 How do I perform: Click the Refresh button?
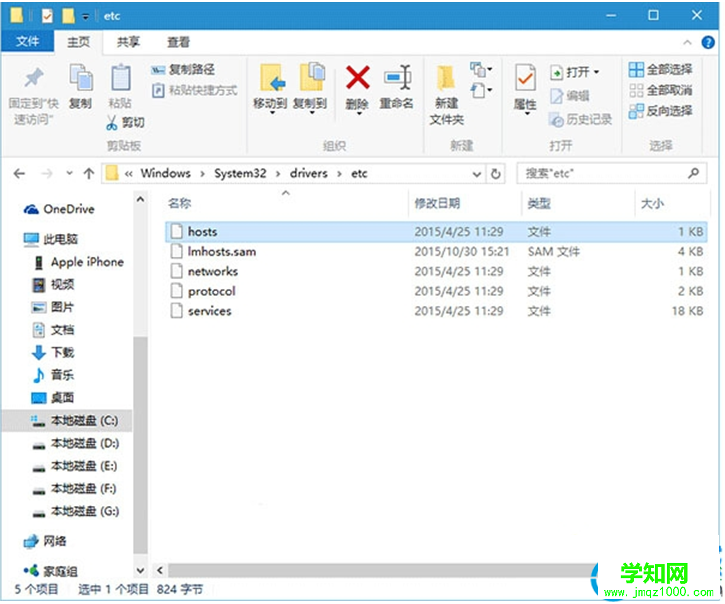click(x=496, y=174)
